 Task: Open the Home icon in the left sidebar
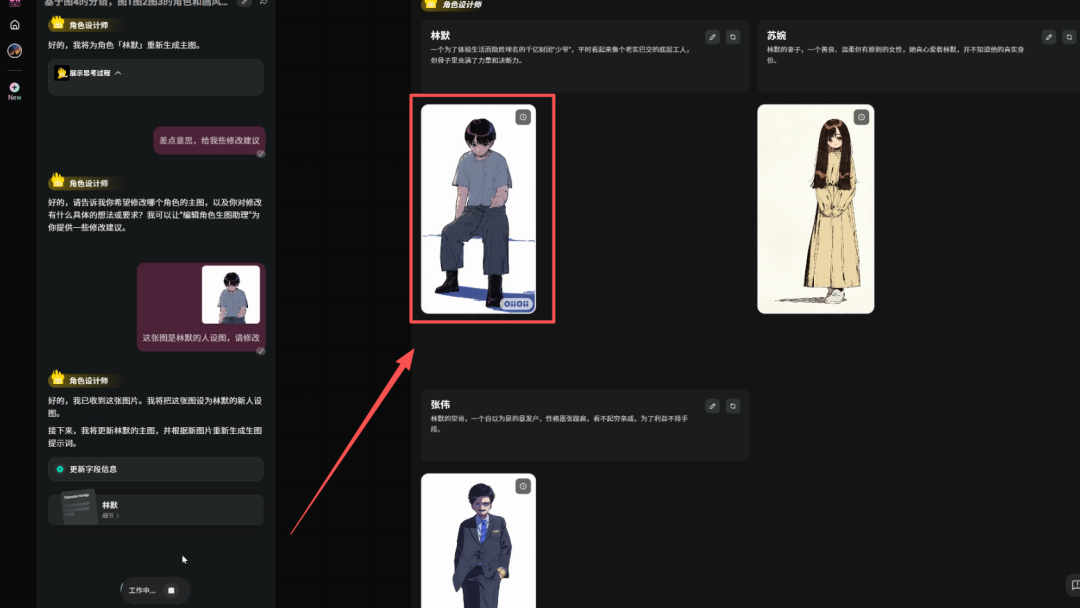click(x=14, y=24)
